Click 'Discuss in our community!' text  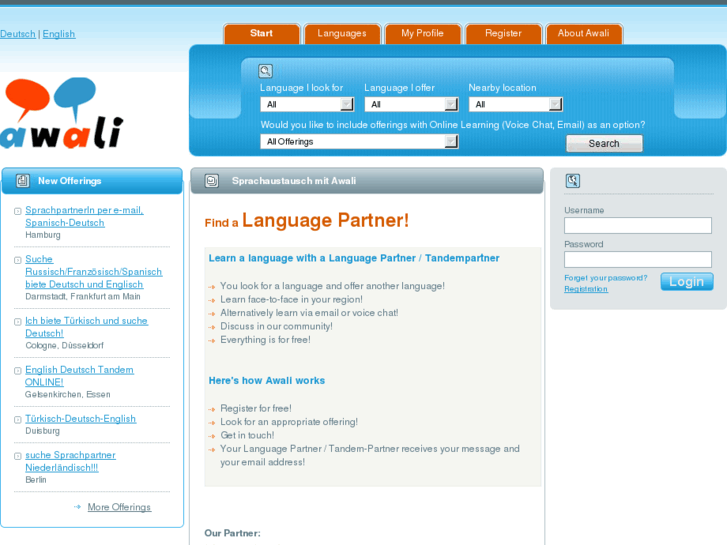point(276,327)
